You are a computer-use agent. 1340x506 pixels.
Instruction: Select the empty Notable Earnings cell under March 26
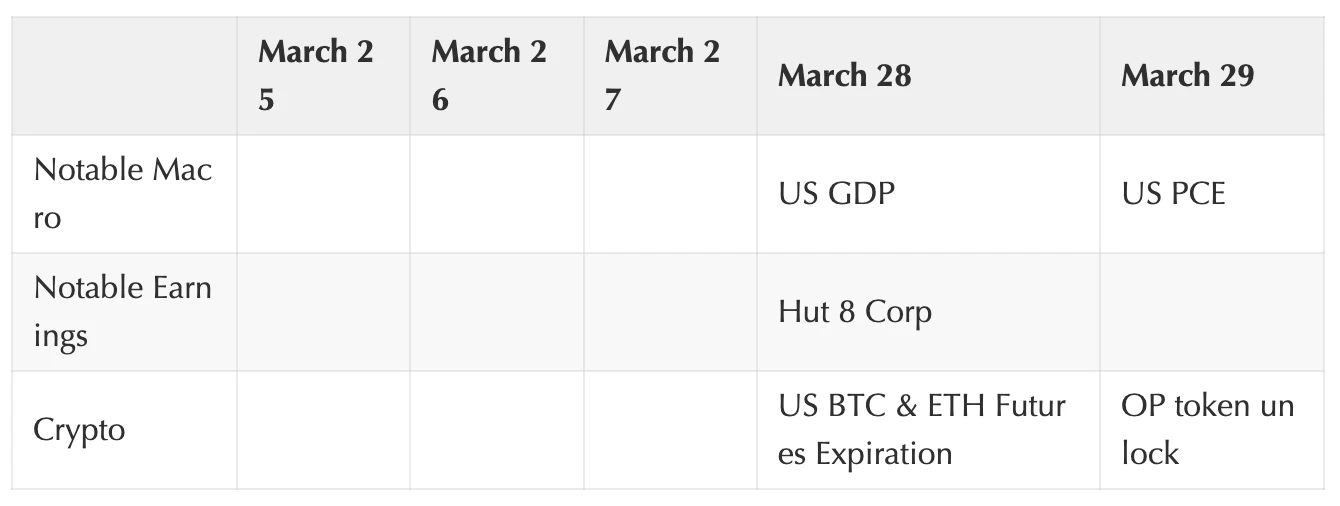pyautogui.click(x=496, y=312)
